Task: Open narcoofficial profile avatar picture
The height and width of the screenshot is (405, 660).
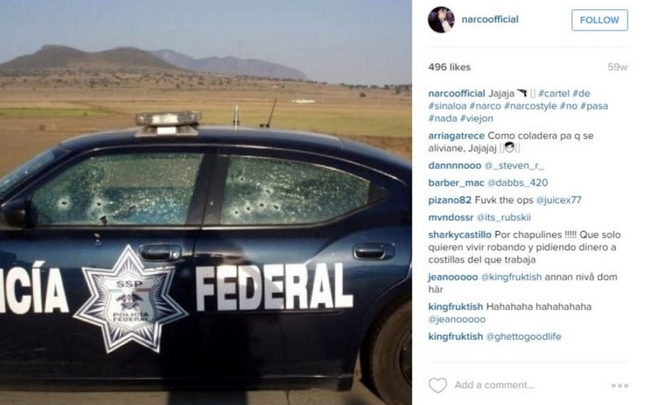Action: pos(441,19)
